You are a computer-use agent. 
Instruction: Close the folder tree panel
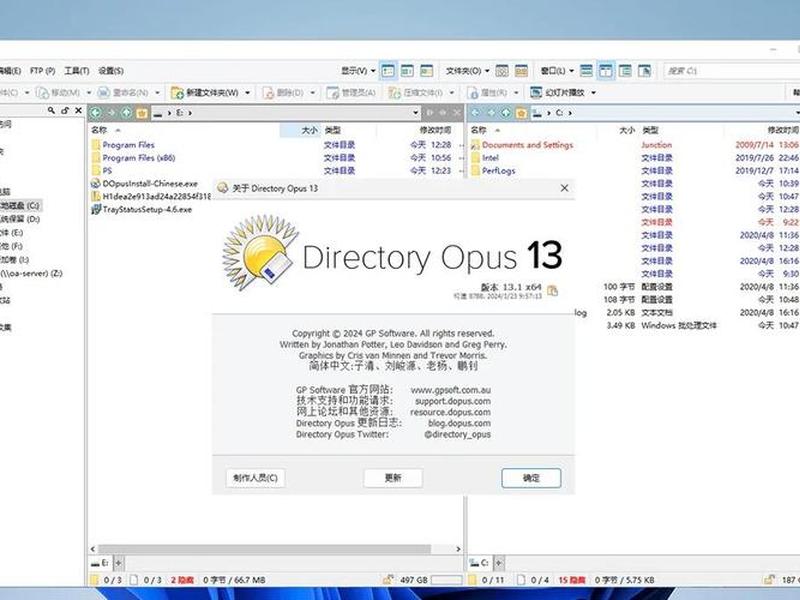78,110
